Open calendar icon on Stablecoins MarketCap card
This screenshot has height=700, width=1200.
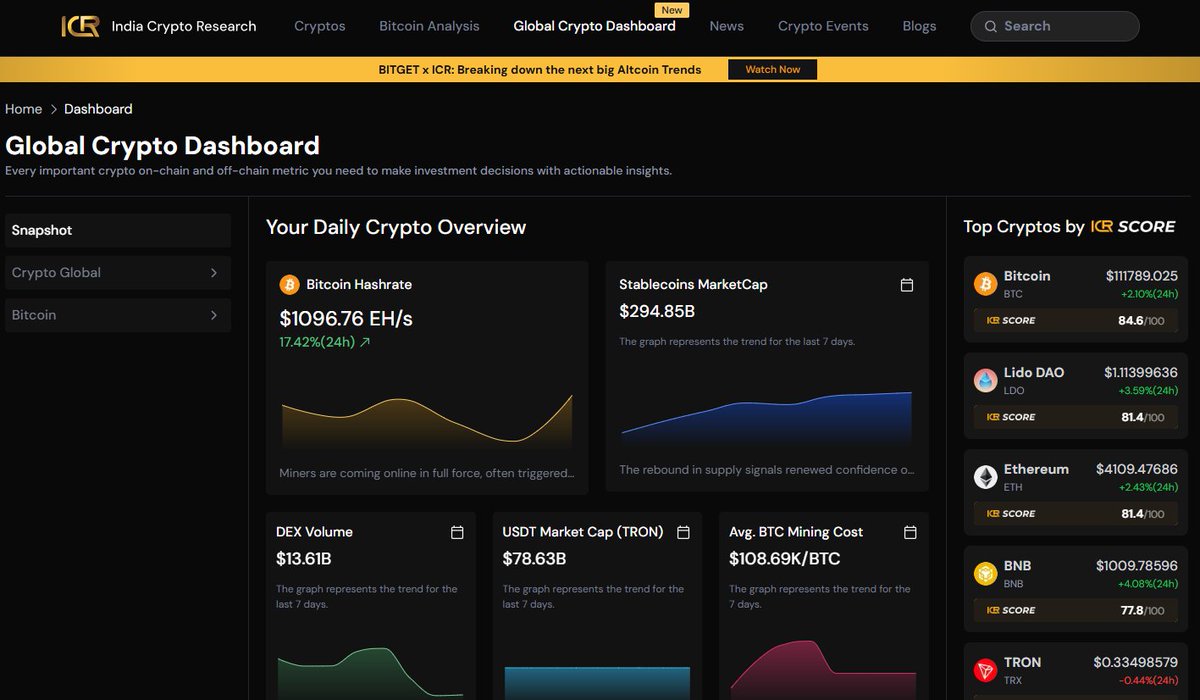pyautogui.click(x=907, y=285)
